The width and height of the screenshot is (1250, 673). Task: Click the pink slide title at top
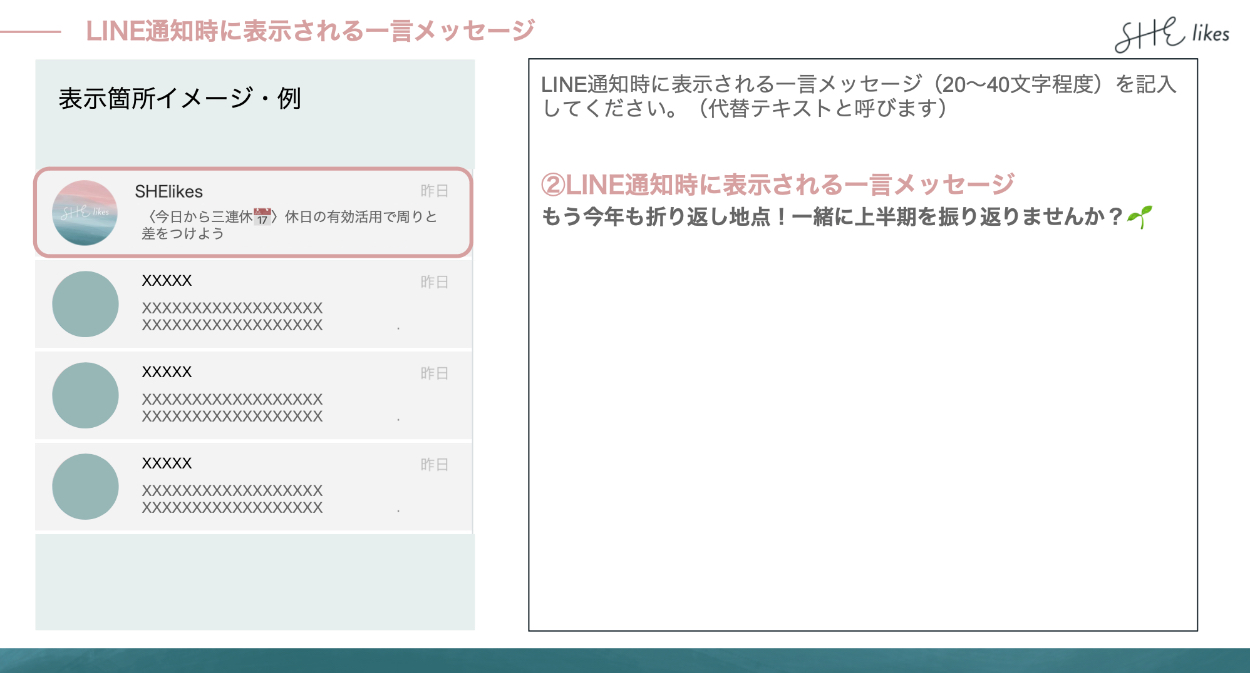pos(310,31)
